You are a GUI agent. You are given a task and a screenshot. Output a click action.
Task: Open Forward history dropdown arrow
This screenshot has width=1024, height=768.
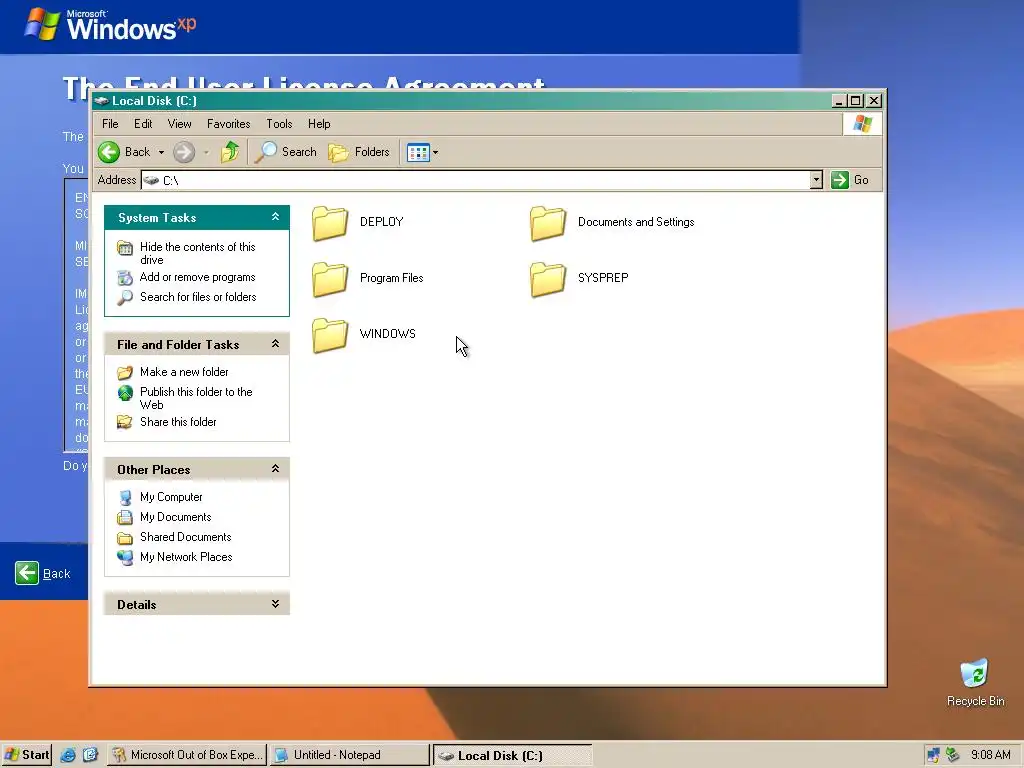point(206,152)
